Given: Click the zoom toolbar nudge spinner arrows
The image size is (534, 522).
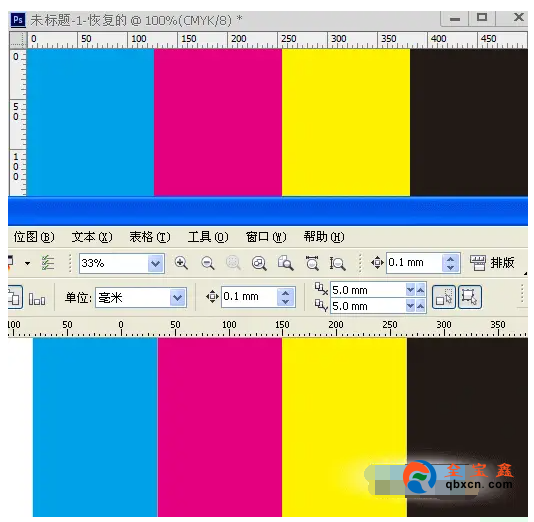Looking at the screenshot, I should coord(451,263).
